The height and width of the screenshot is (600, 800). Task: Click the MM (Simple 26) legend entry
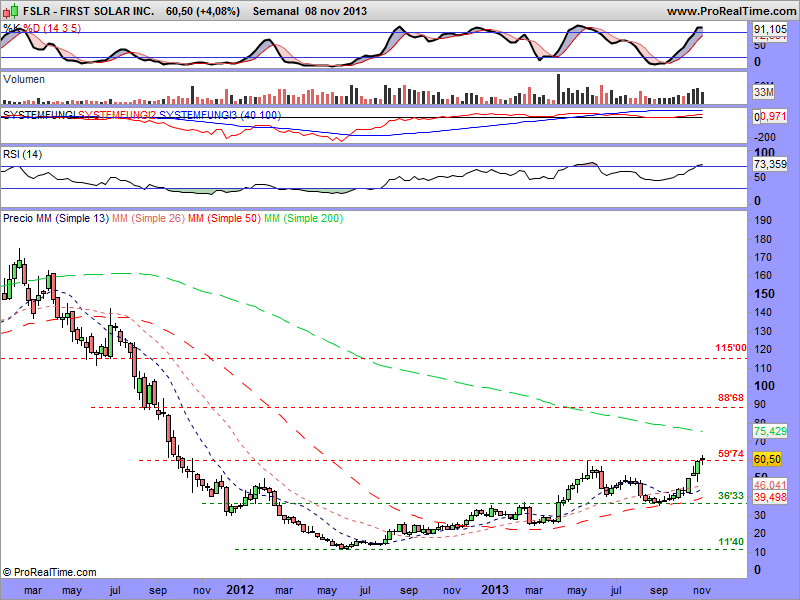148,218
